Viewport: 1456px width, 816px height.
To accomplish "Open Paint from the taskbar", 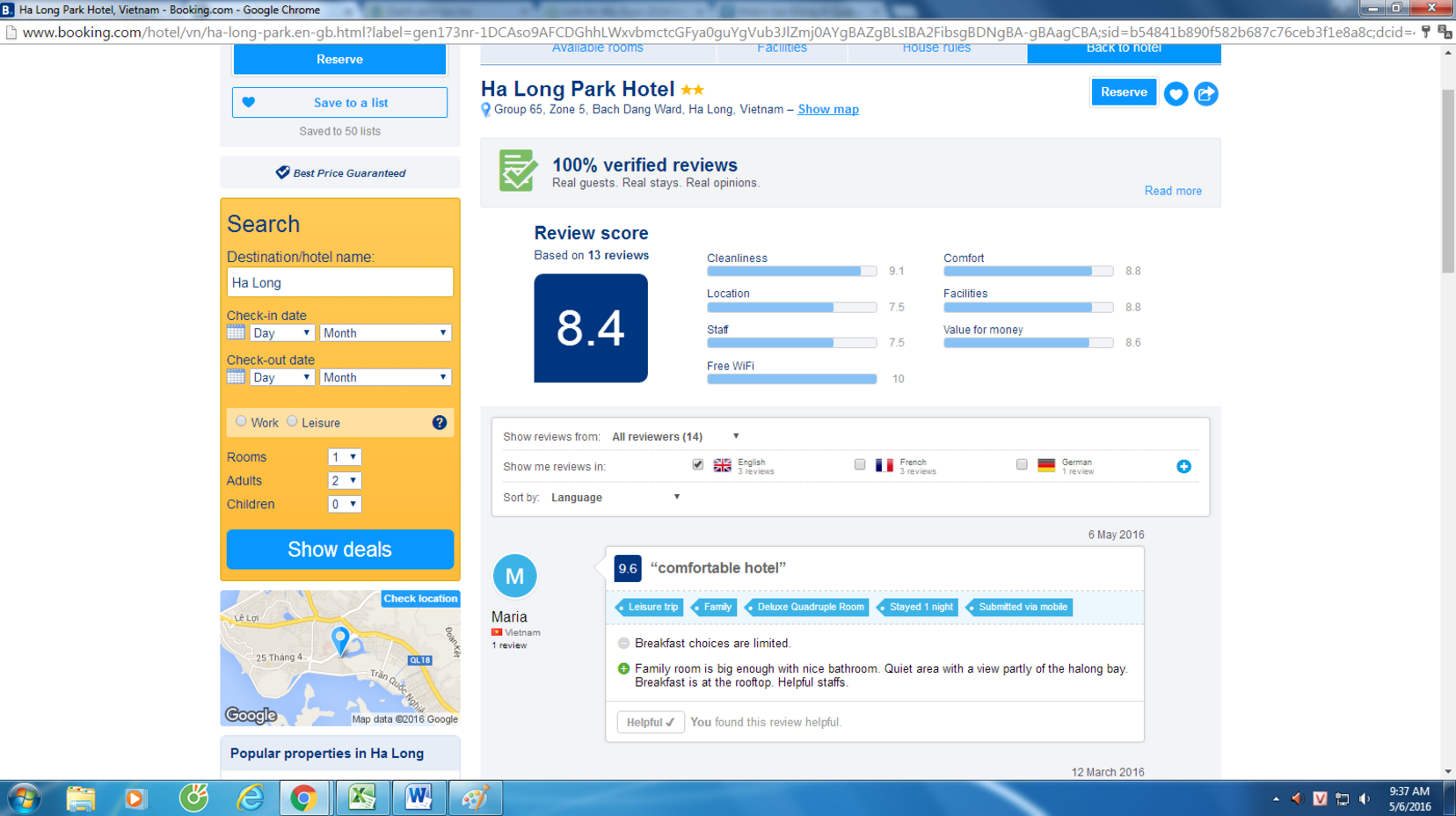I will tap(476, 798).
